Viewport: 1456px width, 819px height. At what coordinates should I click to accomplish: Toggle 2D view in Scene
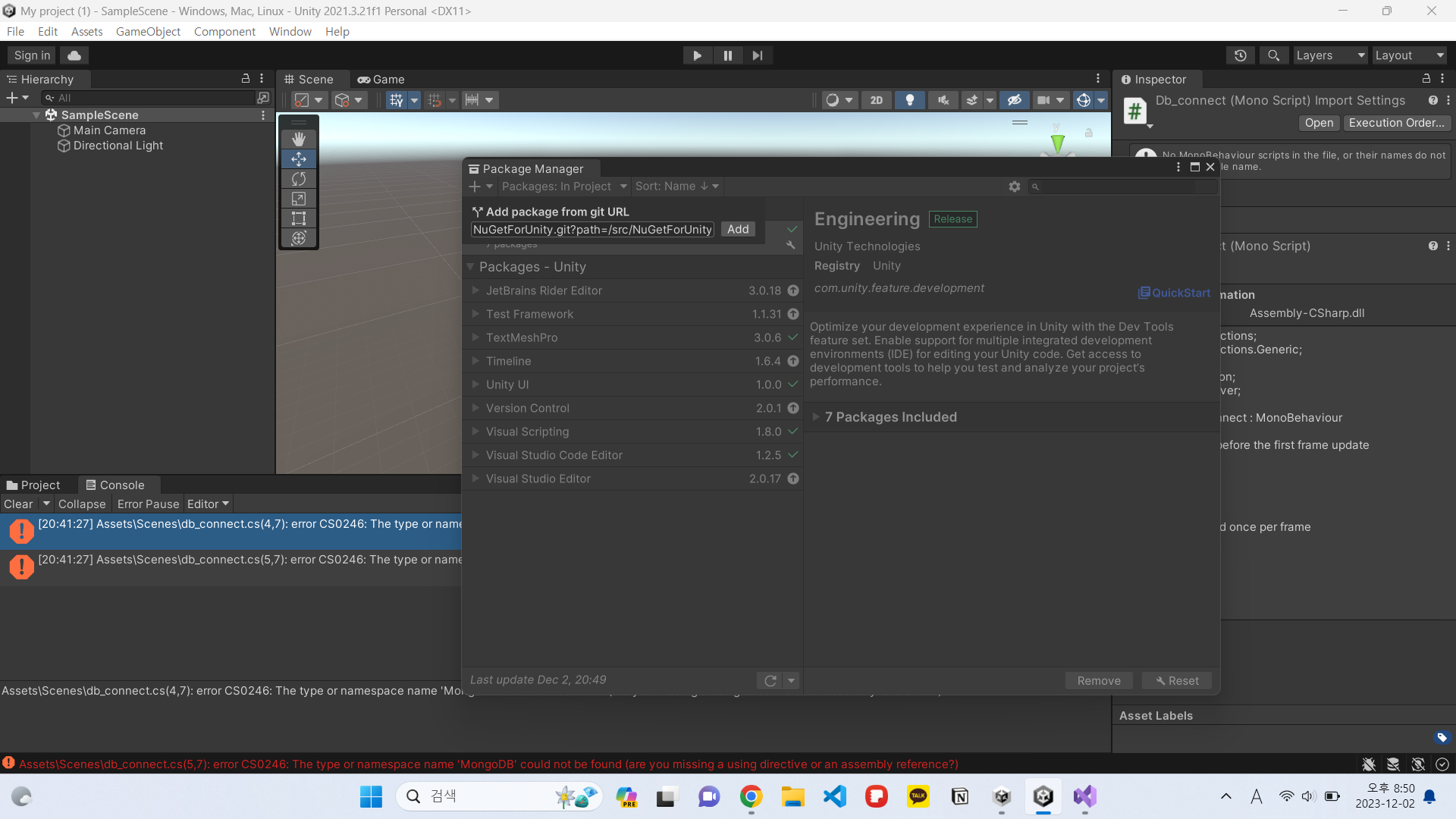coord(877,100)
